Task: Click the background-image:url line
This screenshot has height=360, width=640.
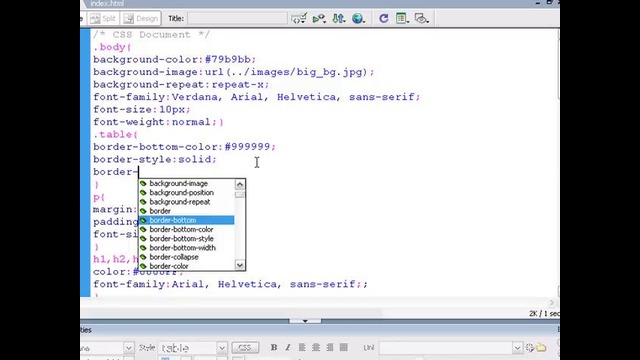Action: click(x=233, y=72)
